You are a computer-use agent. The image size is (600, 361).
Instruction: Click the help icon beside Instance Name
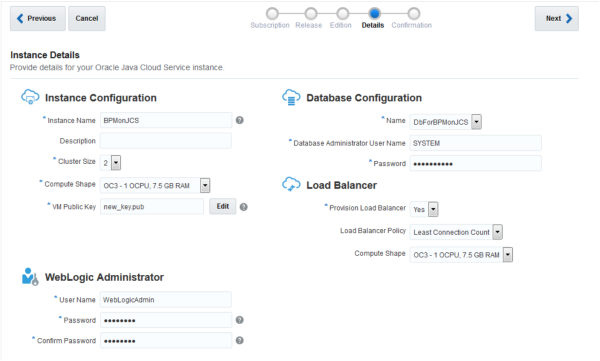(x=240, y=120)
